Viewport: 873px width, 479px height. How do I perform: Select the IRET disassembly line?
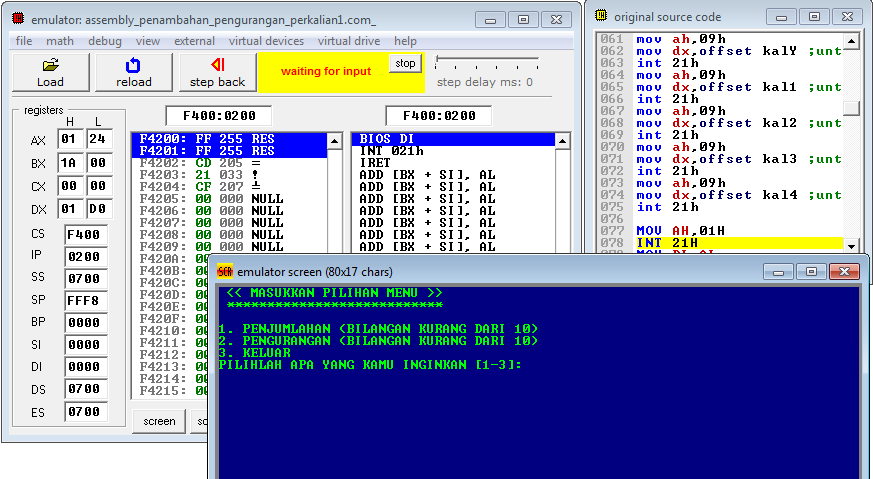pos(453,163)
